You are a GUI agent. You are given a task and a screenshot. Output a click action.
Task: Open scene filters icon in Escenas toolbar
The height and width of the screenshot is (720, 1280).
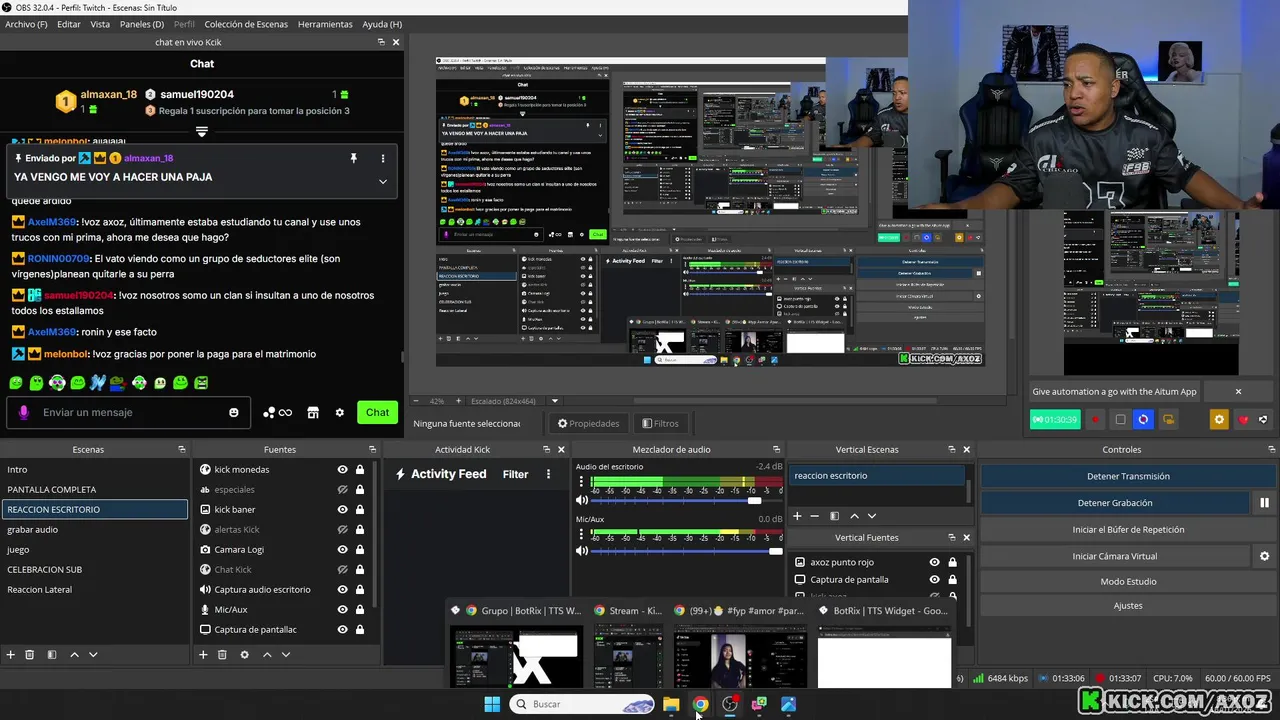pos(50,655)
